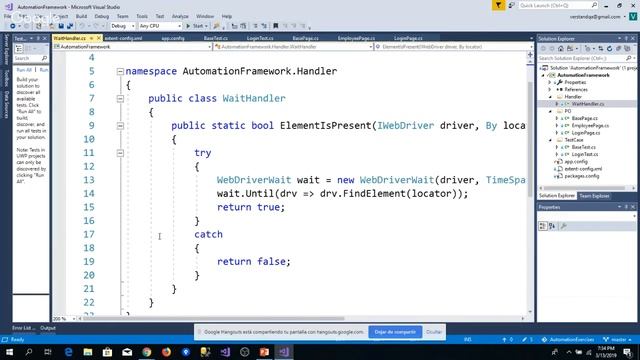Collapse the PO folder in Solution Explorer
The width and height of the screenshot is (640, 360).
coord(550,111)
